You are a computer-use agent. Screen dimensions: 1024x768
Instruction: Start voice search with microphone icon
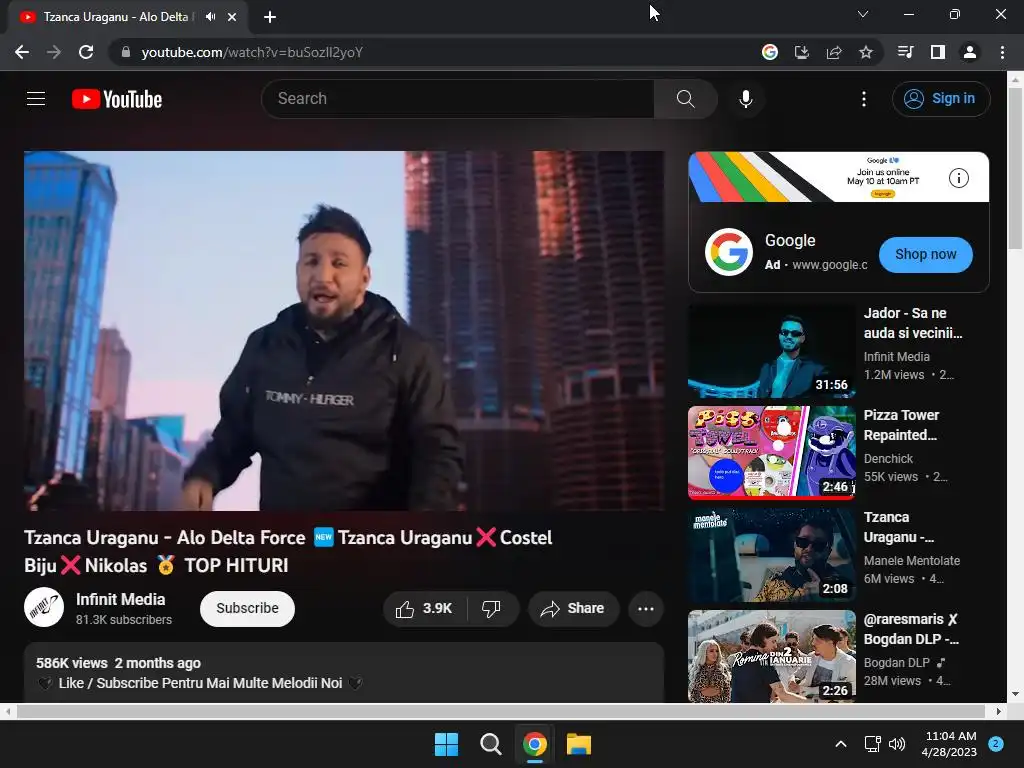pos(746,99)
